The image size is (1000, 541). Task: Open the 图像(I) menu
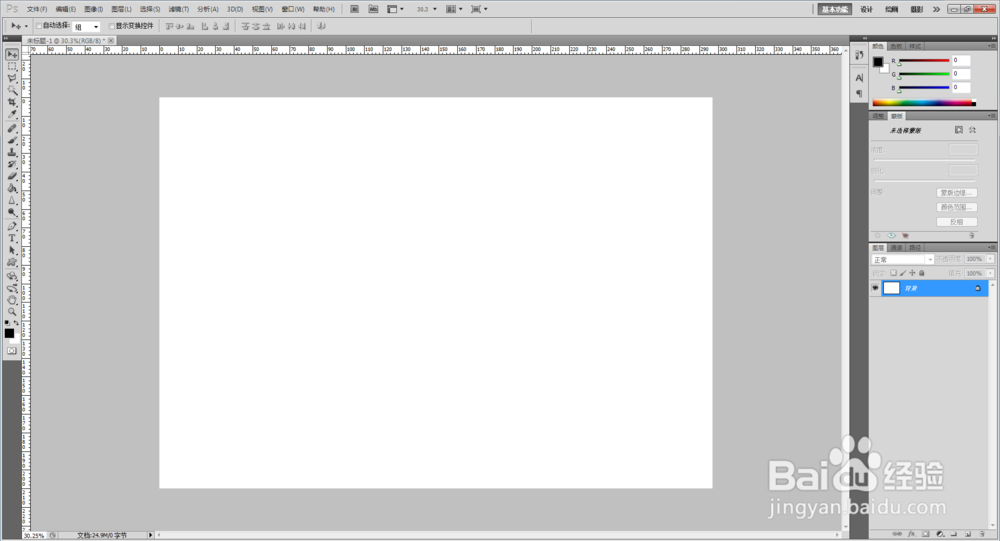(x=93, y=10)
